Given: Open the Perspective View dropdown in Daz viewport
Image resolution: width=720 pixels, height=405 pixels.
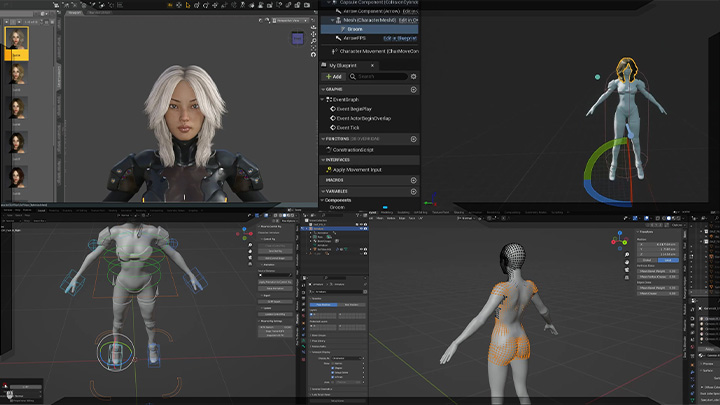Looking at the screenshot, I should [291, 21].
